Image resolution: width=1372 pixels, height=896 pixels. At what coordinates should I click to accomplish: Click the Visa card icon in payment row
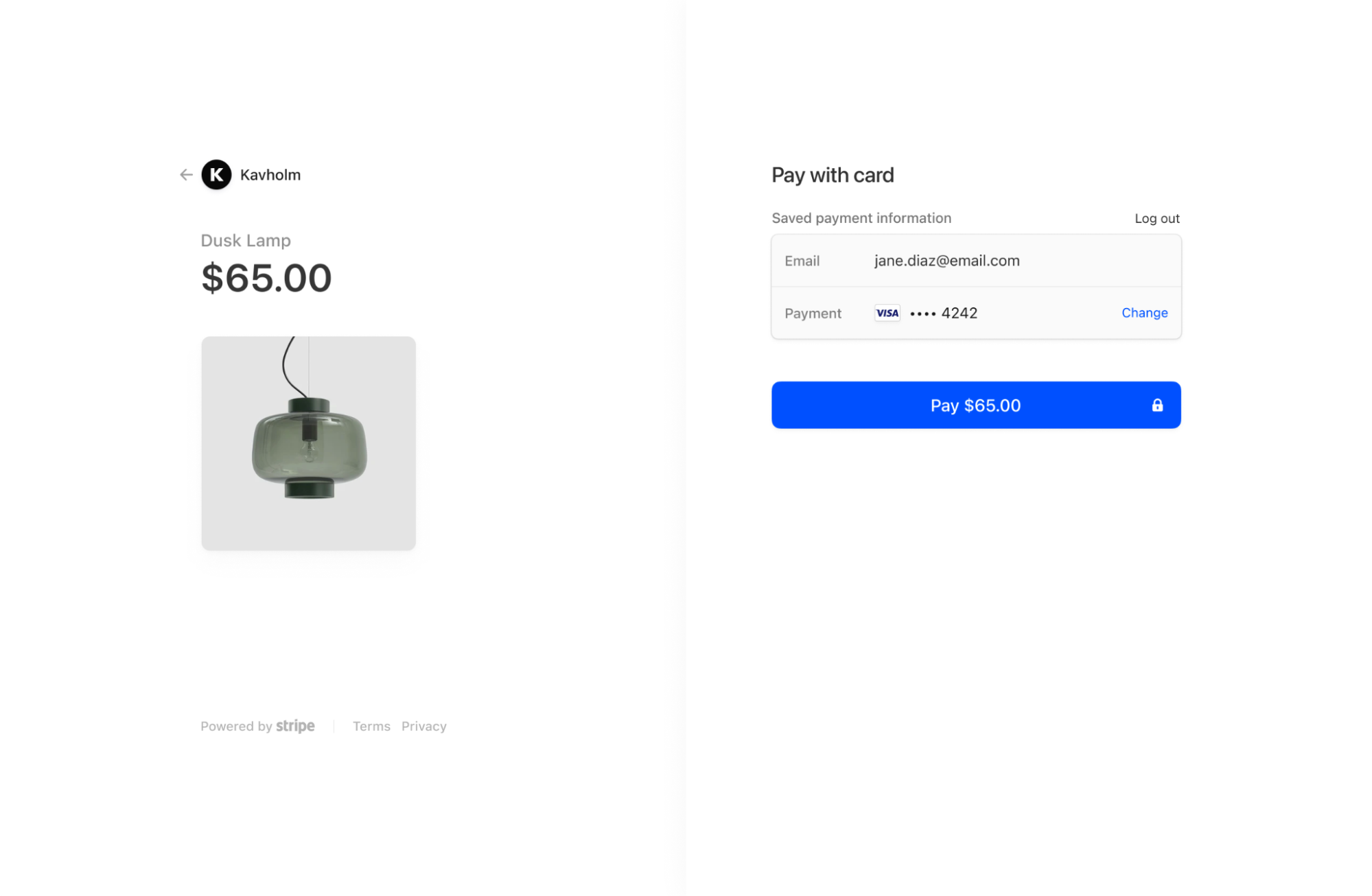[886, 313]
